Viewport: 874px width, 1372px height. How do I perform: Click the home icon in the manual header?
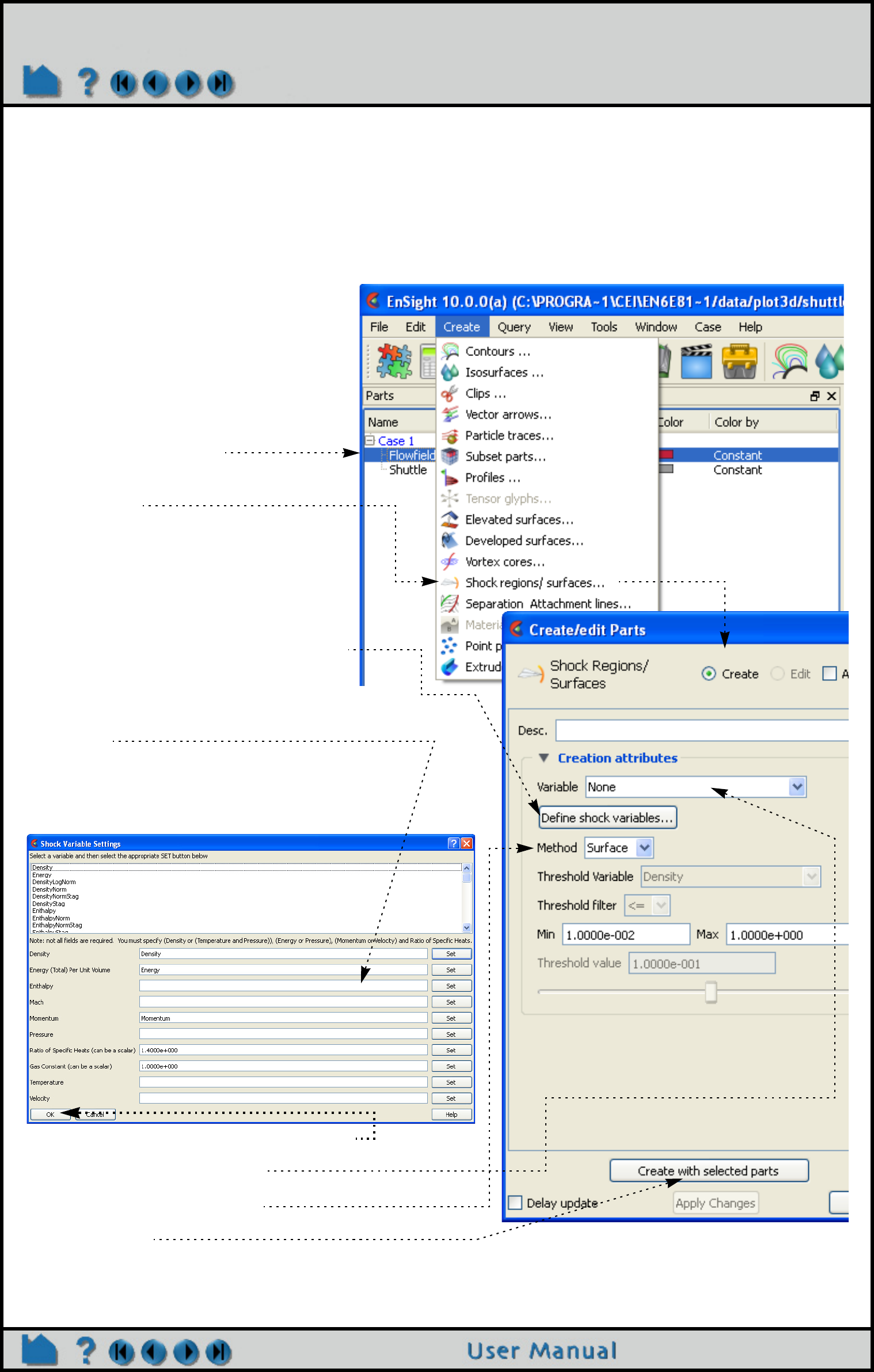coord(41,81)
